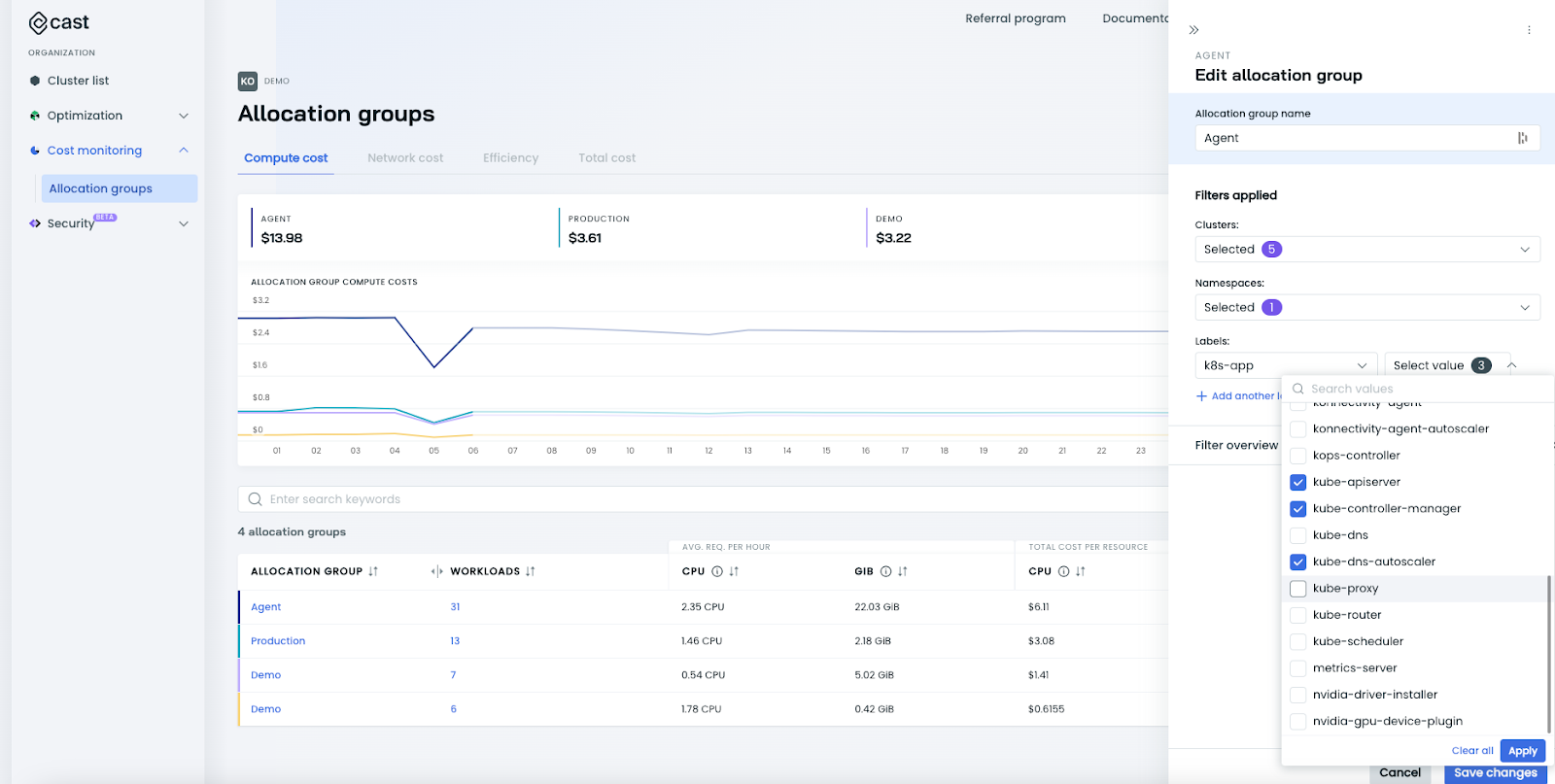The width and height of the screenshot is (1555, 784).
Task: Click the icon inside the allocation group name field
Action: click(x=1523, y=138)
